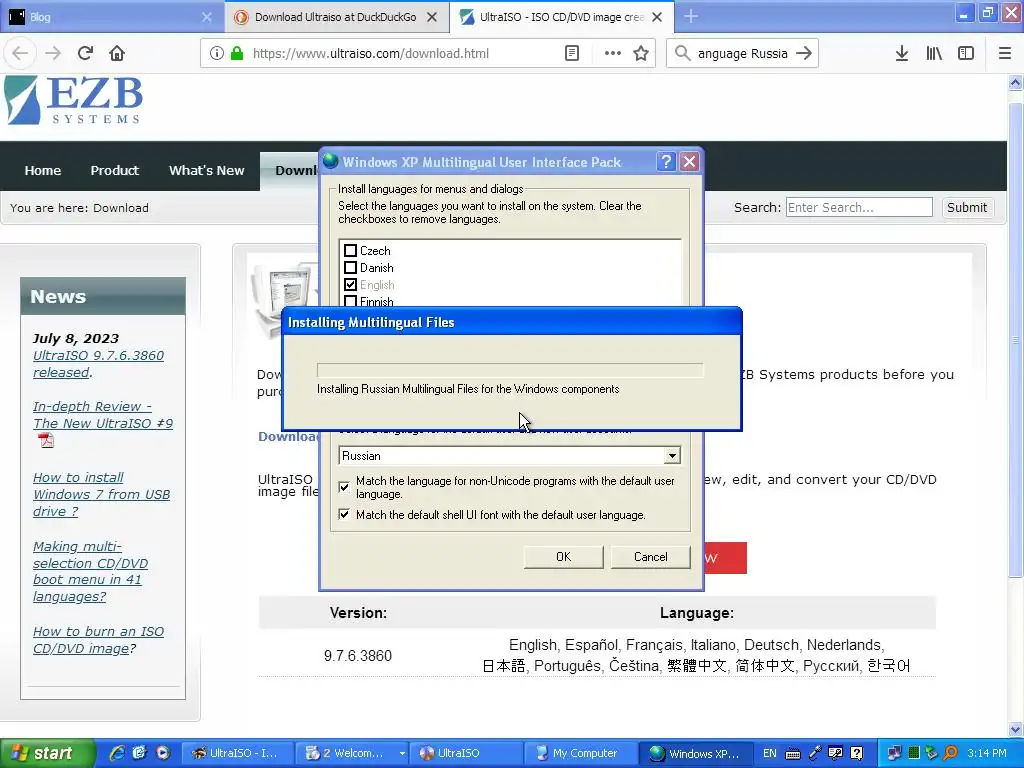The width and height of the screenshot is (1024, 768).
Task: Go back with the browser back arrow
Action: (x=20, y=54)
